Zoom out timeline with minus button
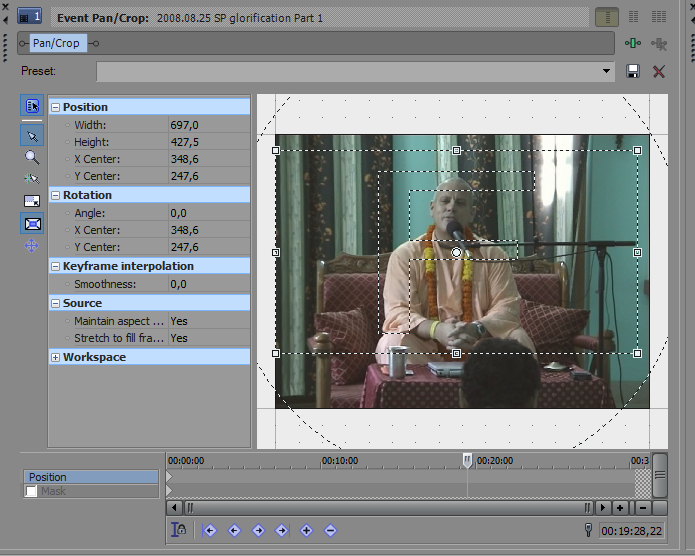695x556 pixels. [643, 508]
